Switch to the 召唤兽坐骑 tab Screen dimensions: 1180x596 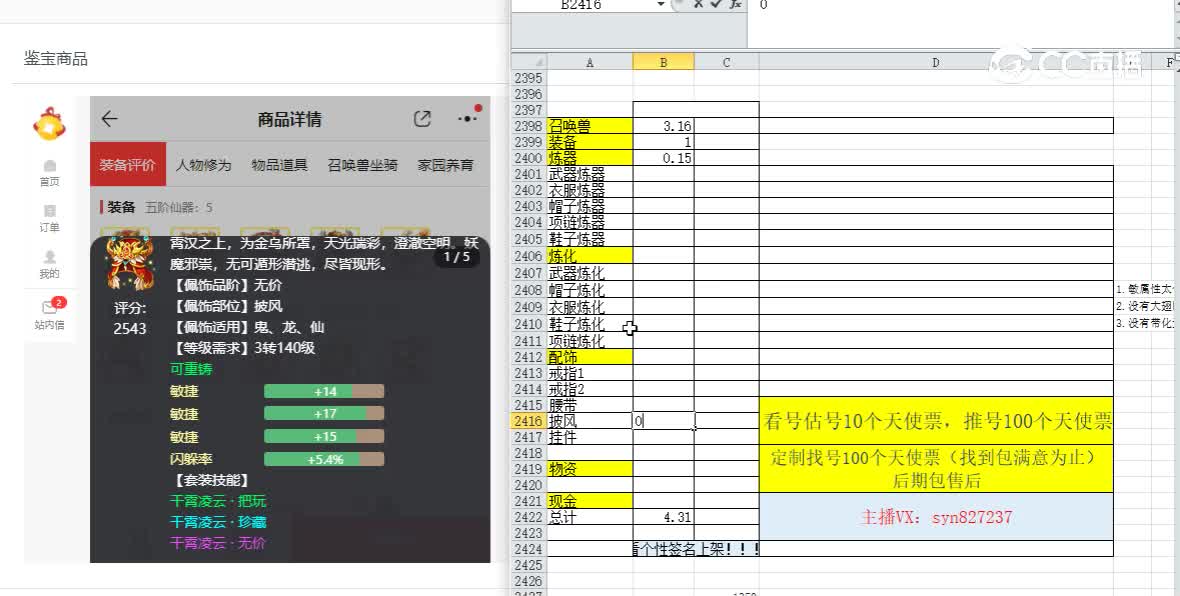pos(365,163)
